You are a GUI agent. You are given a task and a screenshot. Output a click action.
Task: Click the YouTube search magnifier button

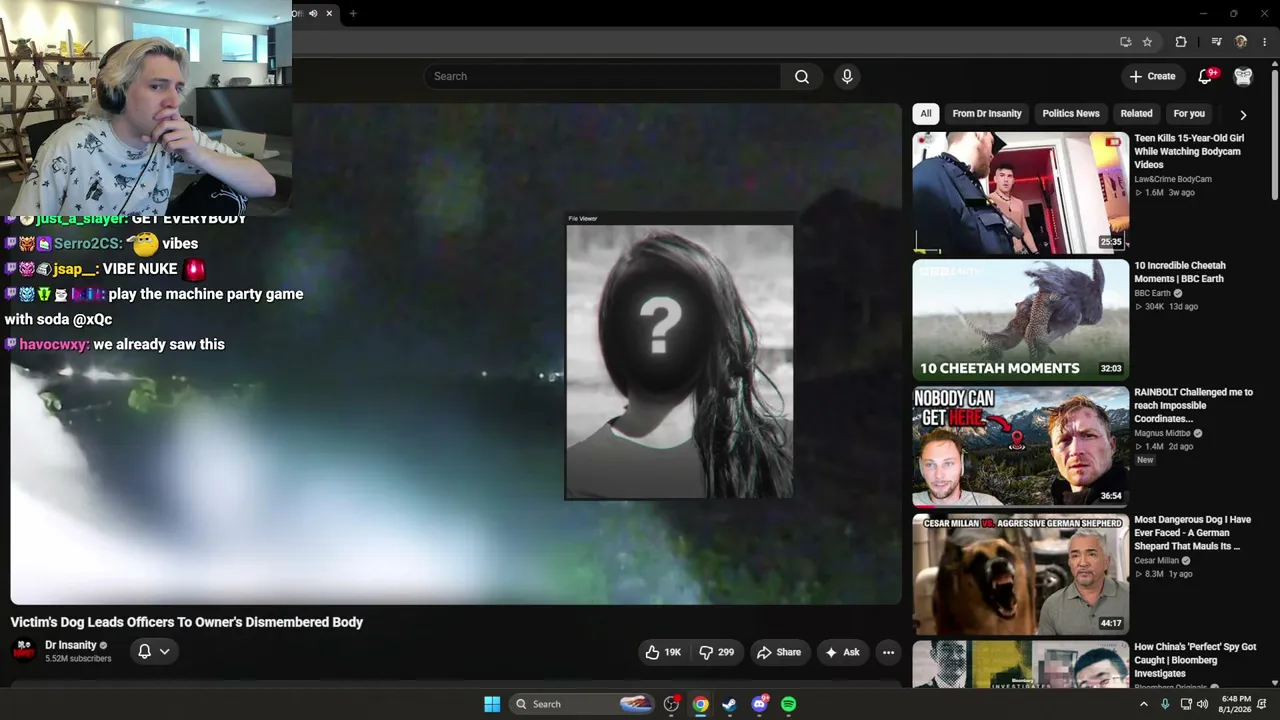(802, 77)
